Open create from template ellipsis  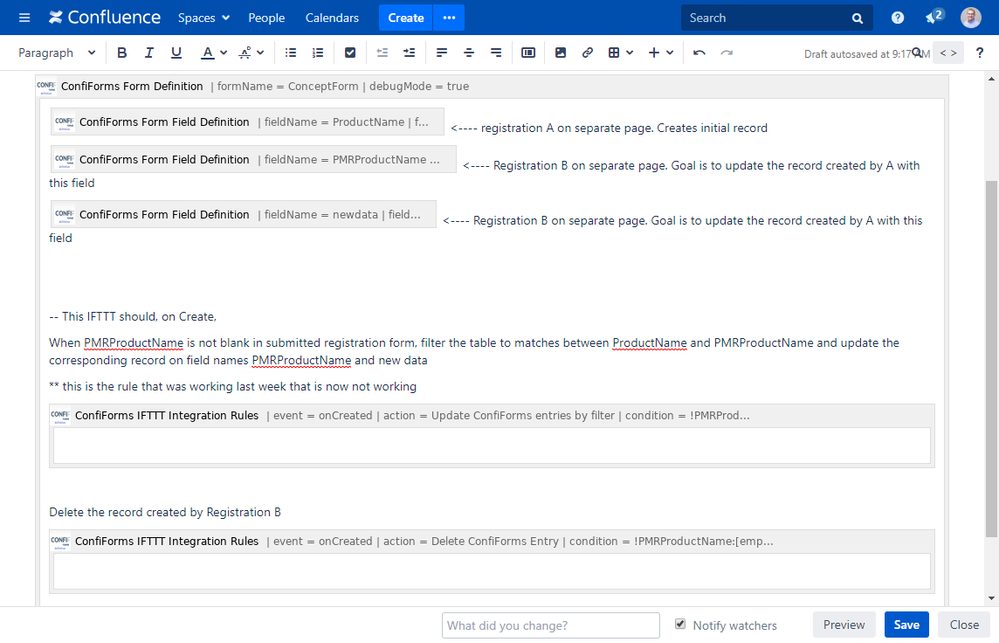(449, 18)
